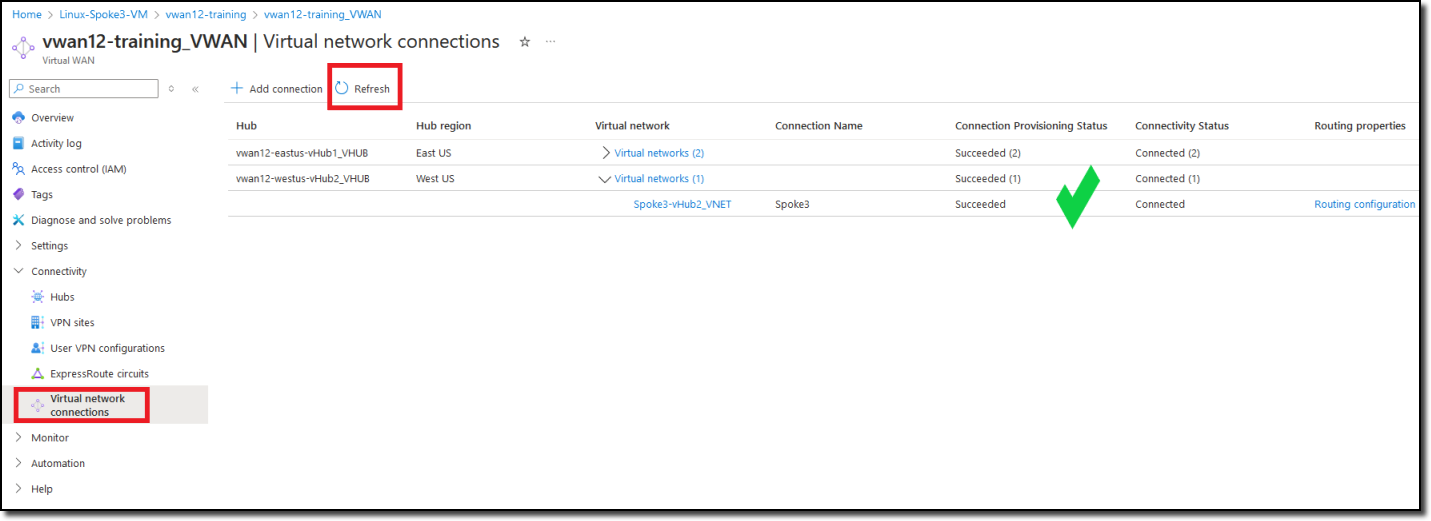Viewport: 1431px width, 521px height.
Task: Click the Virtual network connections icon
Action: tap(38, 405)
